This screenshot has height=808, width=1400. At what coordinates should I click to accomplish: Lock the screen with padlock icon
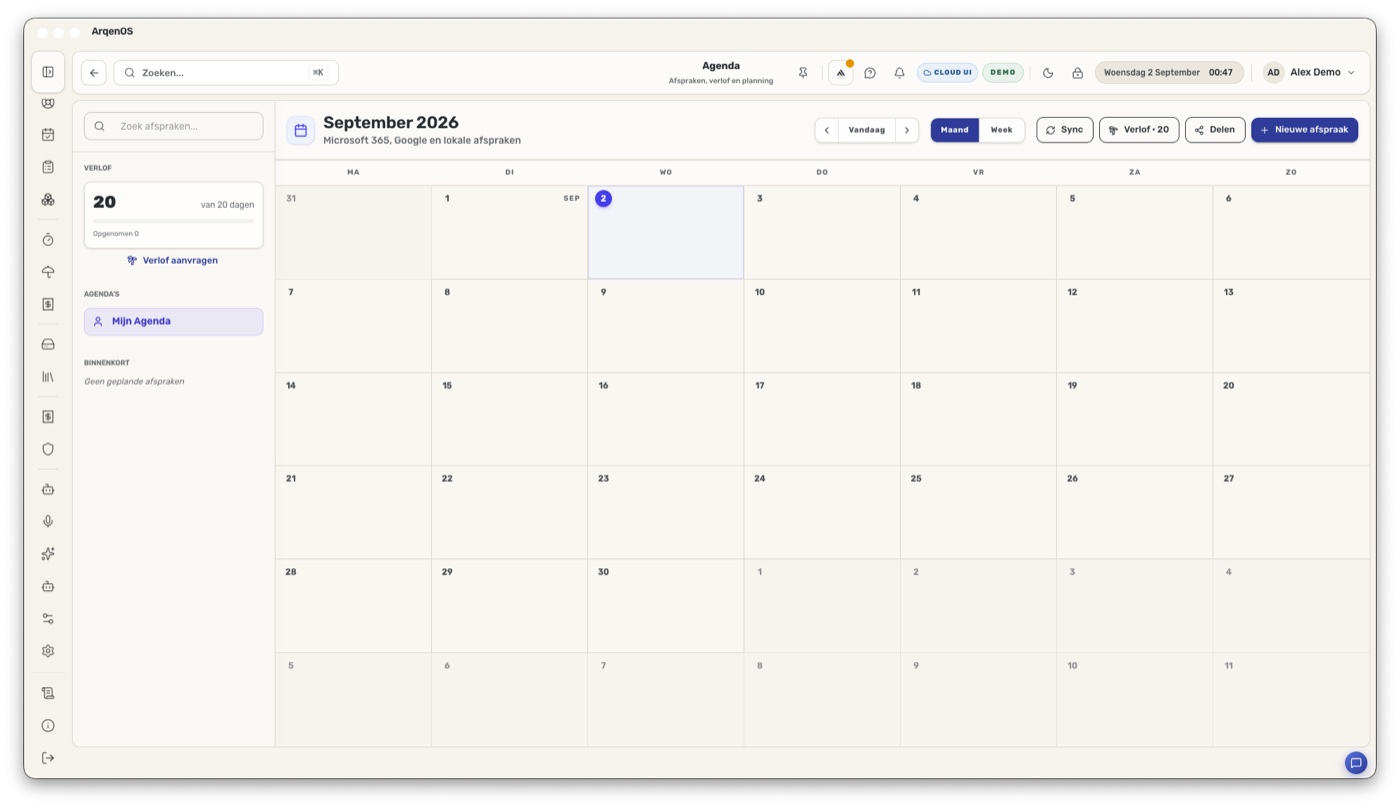[x=1077, y=73]
